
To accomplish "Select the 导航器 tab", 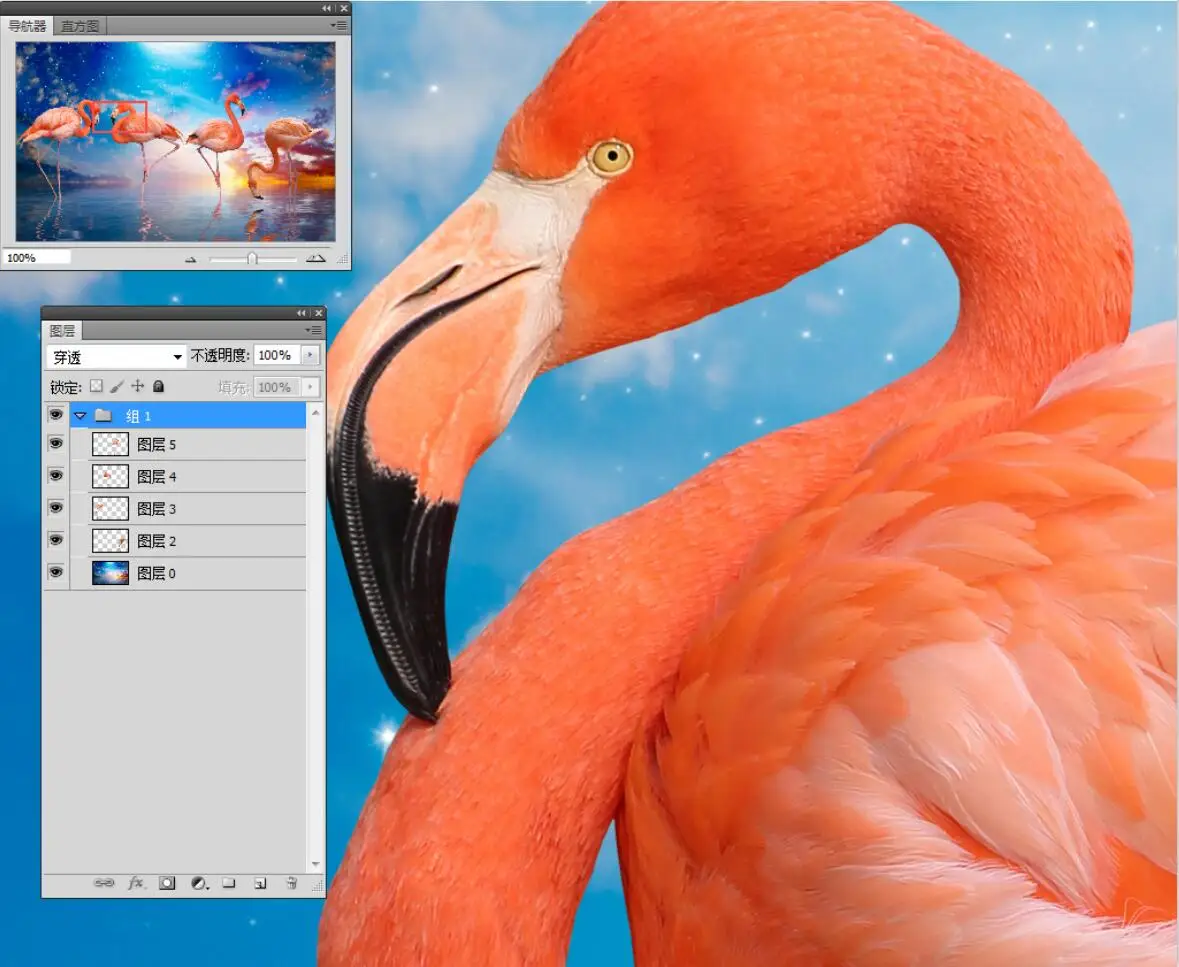I will (x=27, y=26).
